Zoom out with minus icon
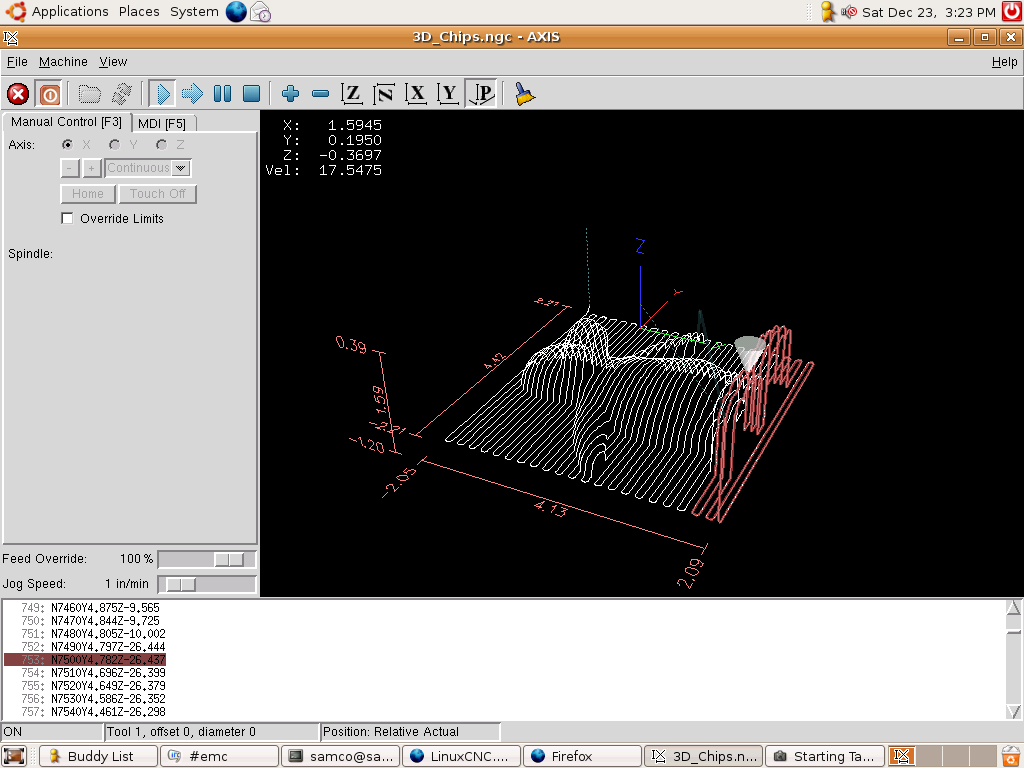The width and height of the screenshot is (1024, 768). click(x=320, y=94)
